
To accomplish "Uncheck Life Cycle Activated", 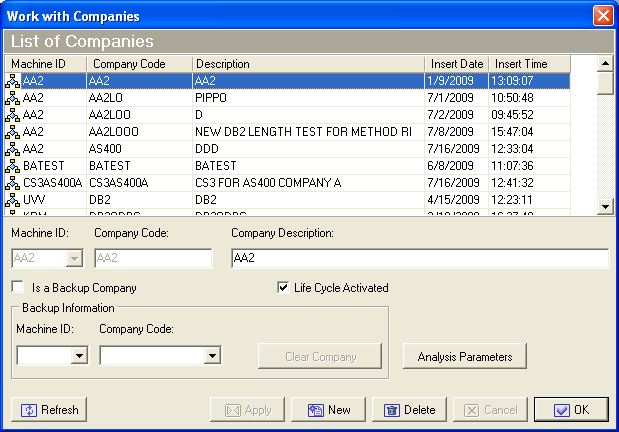I will click(283, 288).
